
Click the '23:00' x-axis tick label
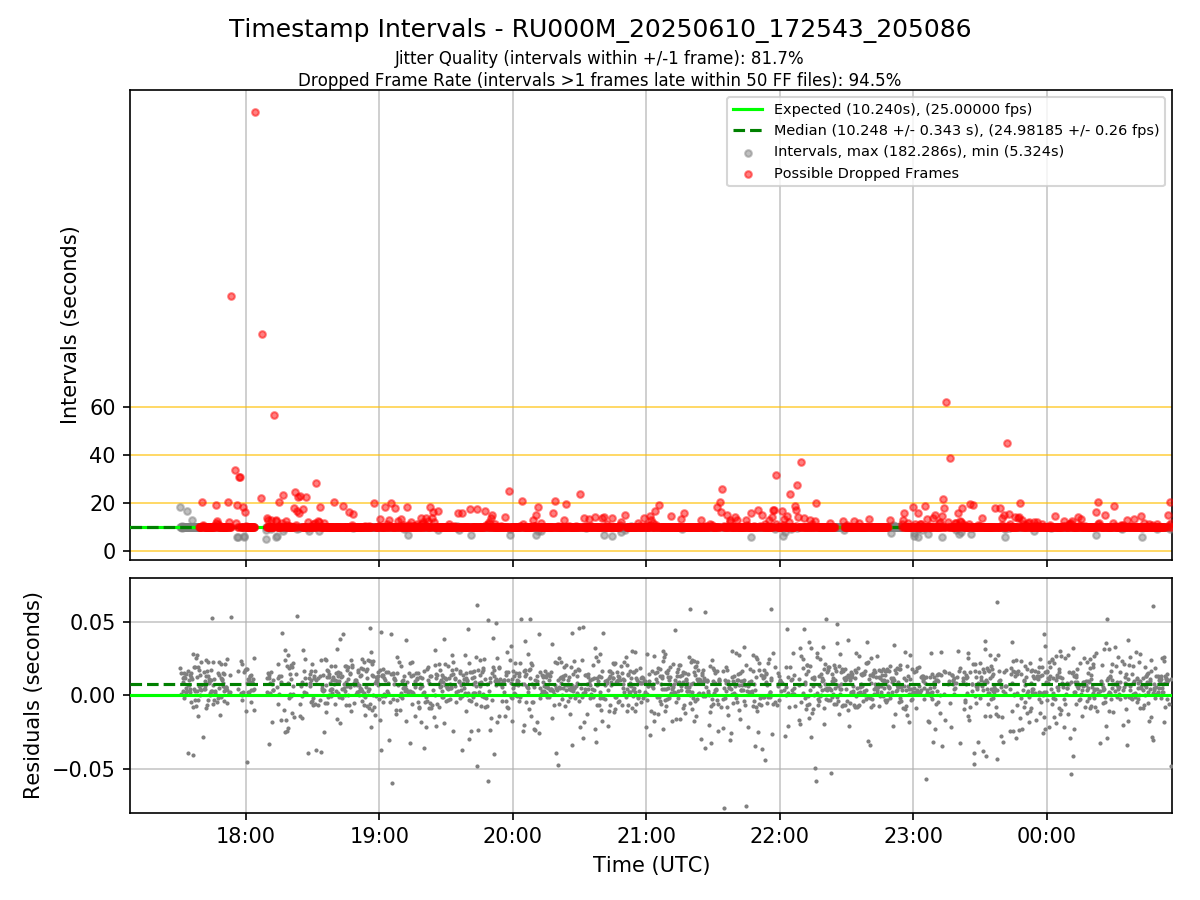pyautogui.click(x=913, y=834)
